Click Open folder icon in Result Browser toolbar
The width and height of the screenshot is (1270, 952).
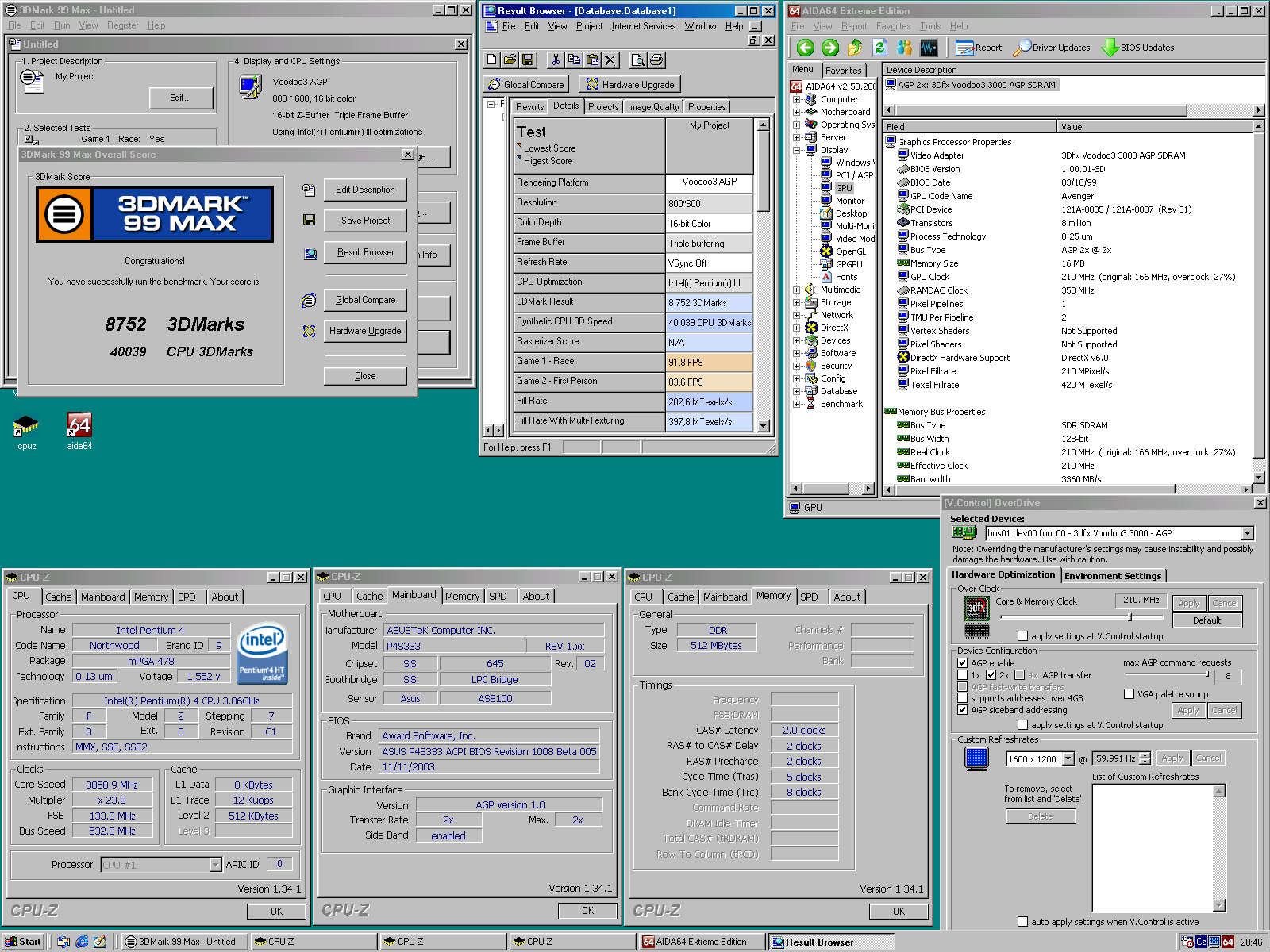point(510,59)
